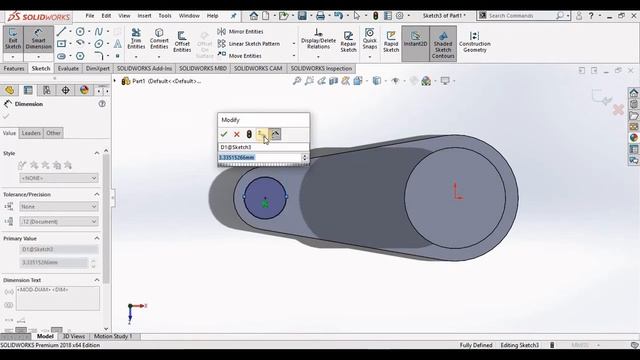Open the Evaluate ribbon tab
Screen dimensions: 640x360
[x=68, y=68]
